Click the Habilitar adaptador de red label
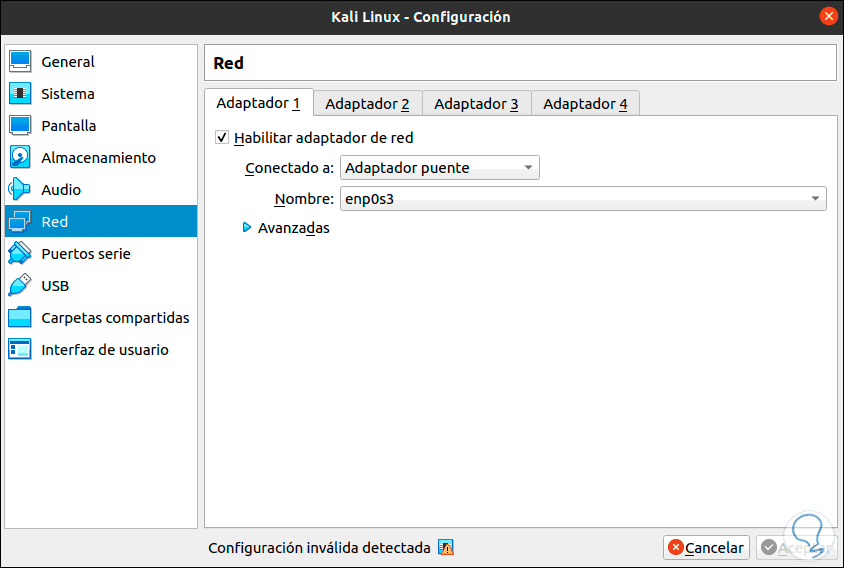Screen dimensions: 844x568 point(323,138)
